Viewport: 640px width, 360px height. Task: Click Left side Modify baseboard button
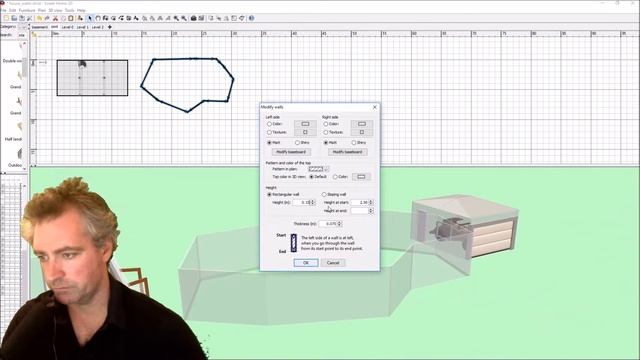pos(291,152)
